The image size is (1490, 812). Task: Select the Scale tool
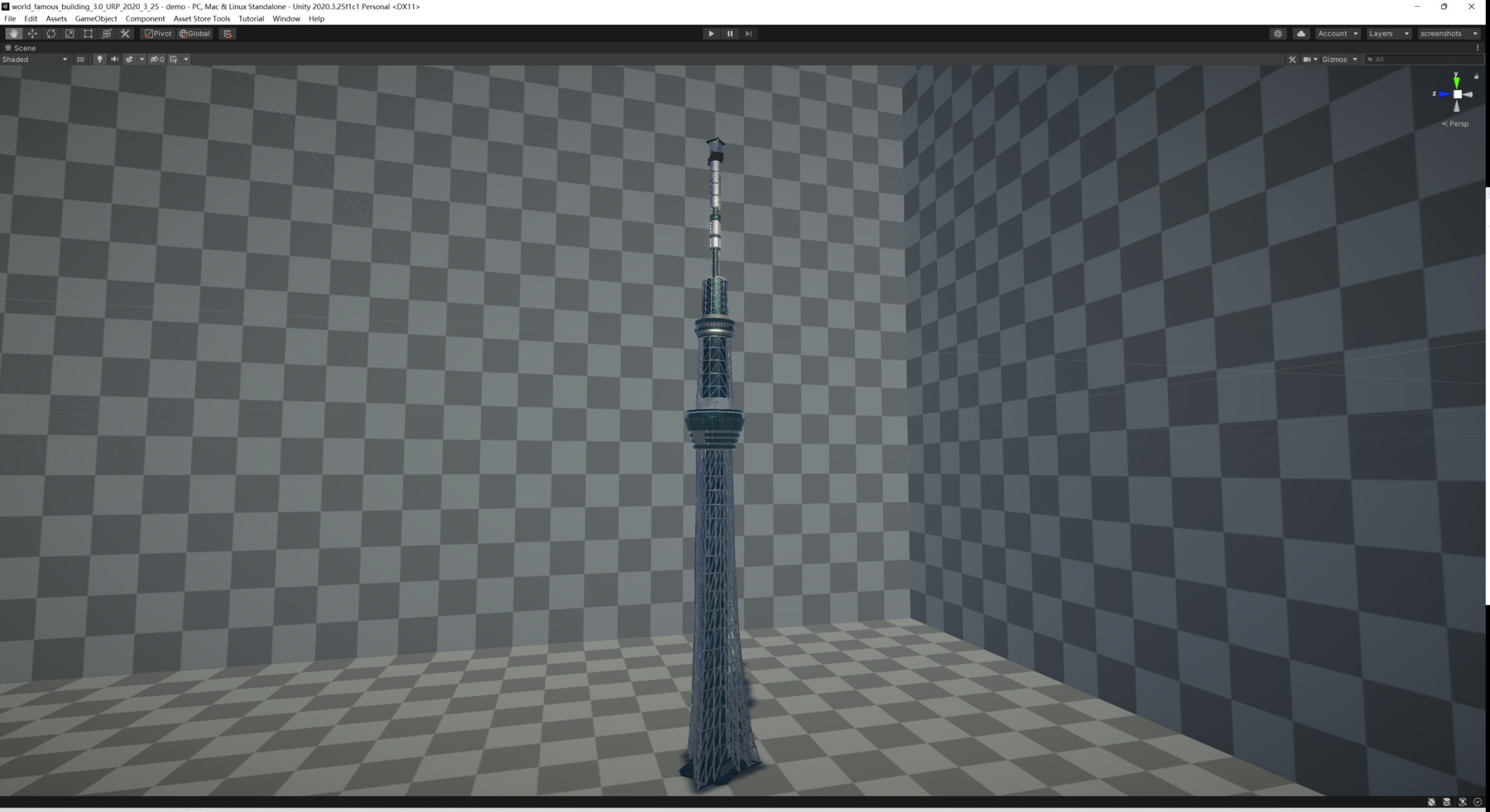tap(70, 34)
